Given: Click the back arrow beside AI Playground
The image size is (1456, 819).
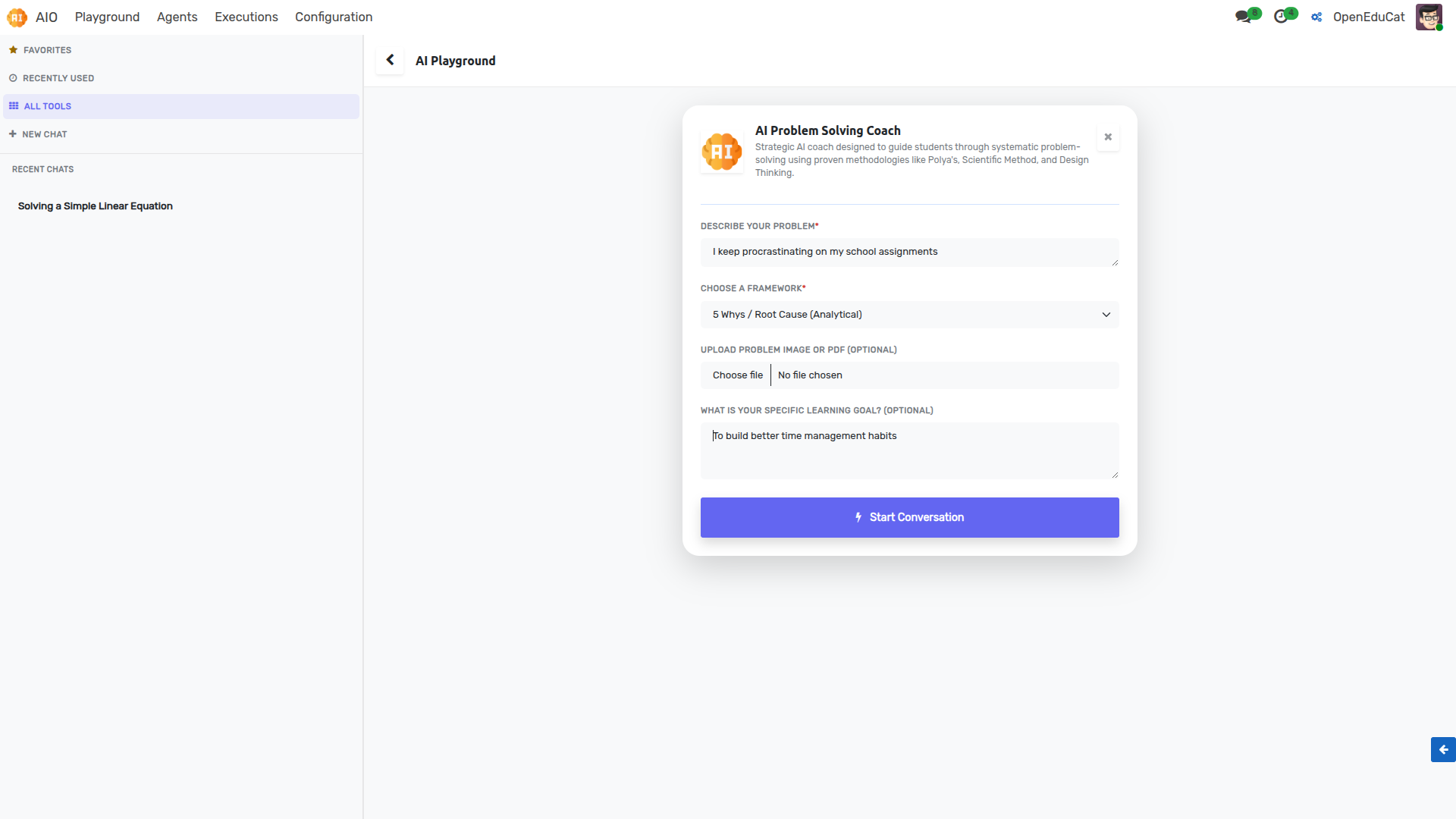Looking at the screenshot, I should tap(390, 60).
